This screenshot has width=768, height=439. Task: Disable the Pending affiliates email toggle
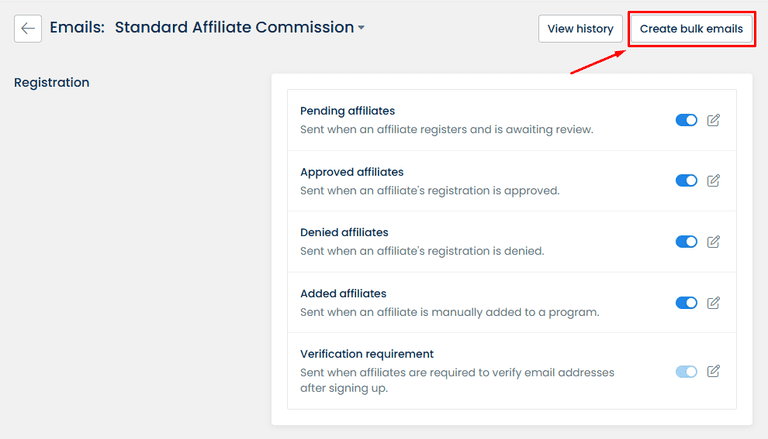(686, 120)
